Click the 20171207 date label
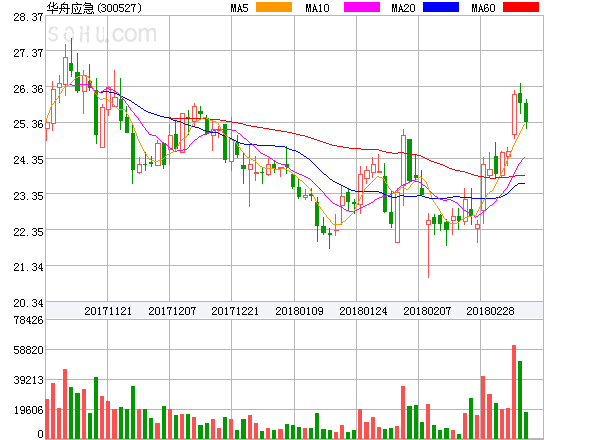Viewport: 600px width, 440px height. (172, 311)
